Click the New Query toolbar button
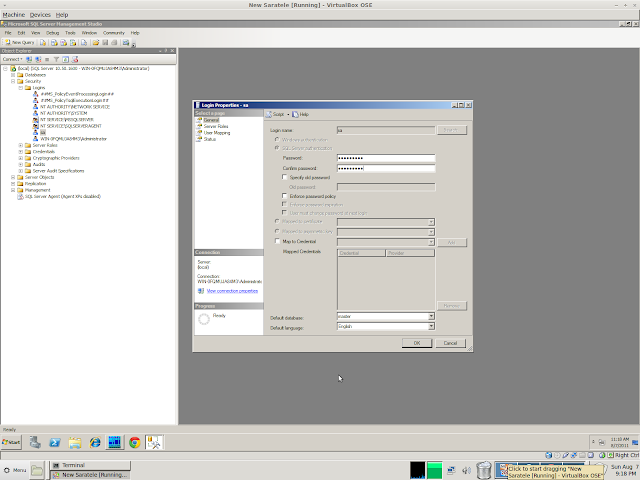The height and width of the screenshot is (480, 640). 20,42
